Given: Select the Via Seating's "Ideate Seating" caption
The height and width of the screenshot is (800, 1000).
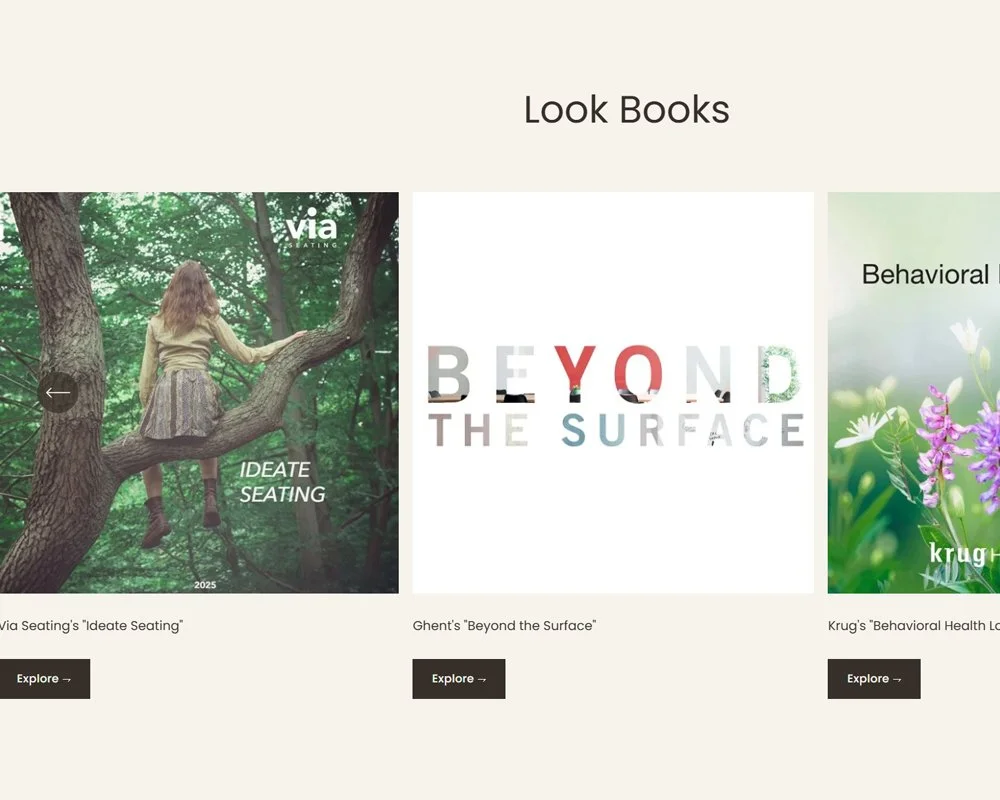Looking at the screenshot, I should 91,626.
